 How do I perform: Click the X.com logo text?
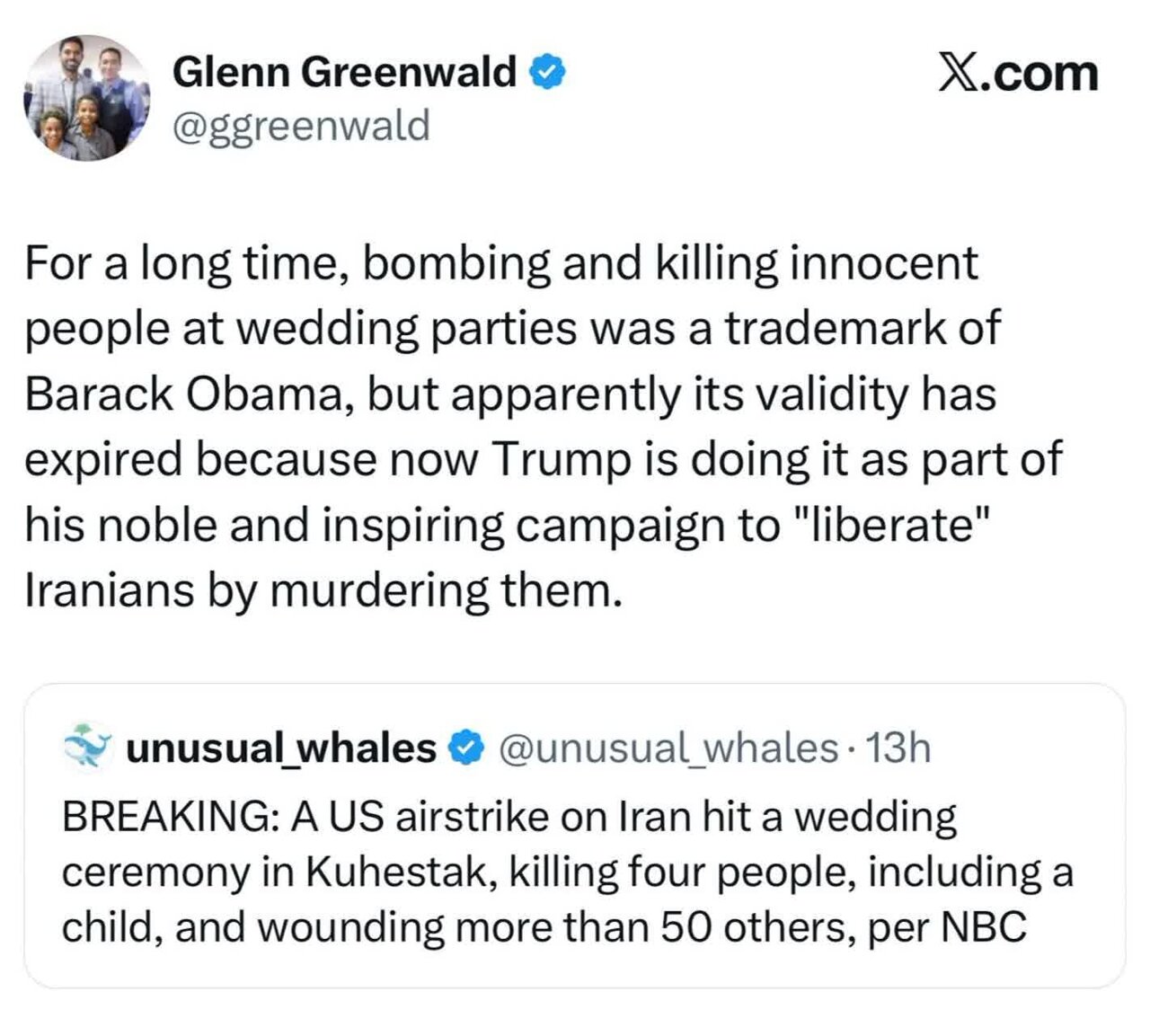click(x=1018, y=73)
